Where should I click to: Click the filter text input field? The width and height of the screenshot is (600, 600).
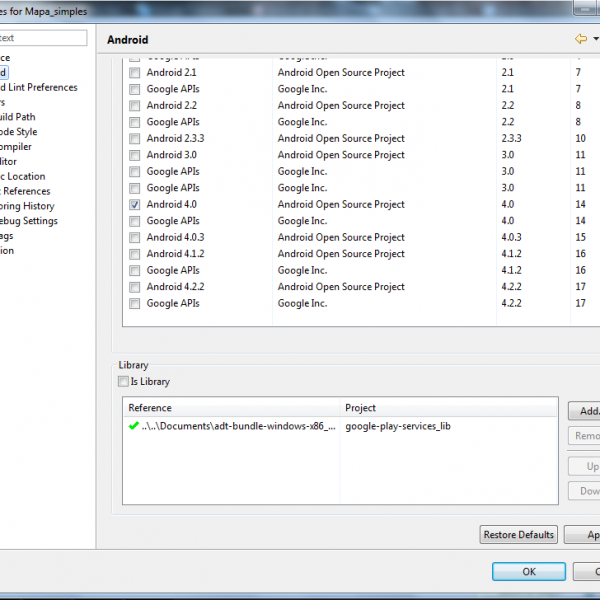point(43,38)
